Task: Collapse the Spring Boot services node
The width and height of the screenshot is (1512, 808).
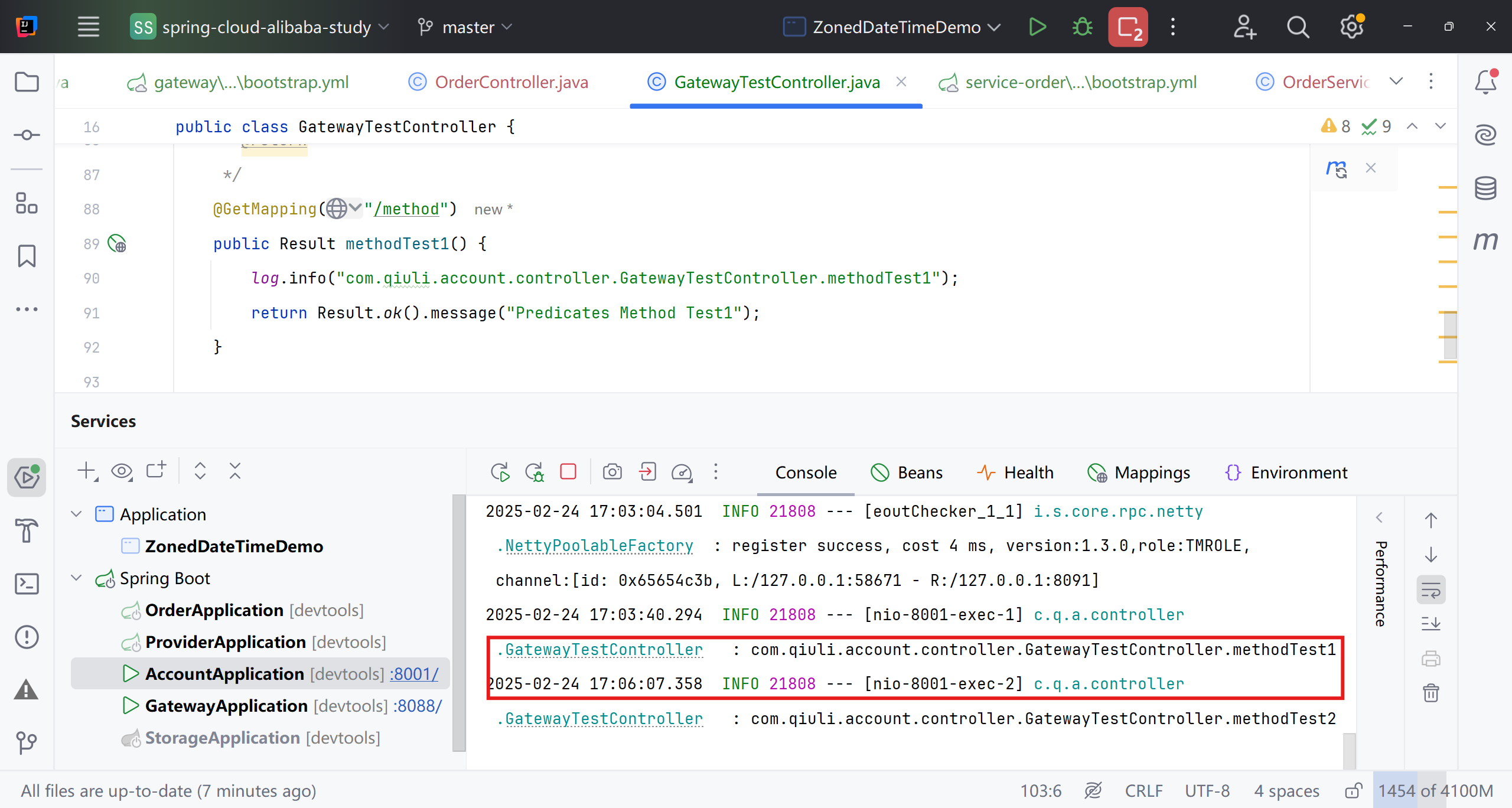Action: (x=77, y=578)
